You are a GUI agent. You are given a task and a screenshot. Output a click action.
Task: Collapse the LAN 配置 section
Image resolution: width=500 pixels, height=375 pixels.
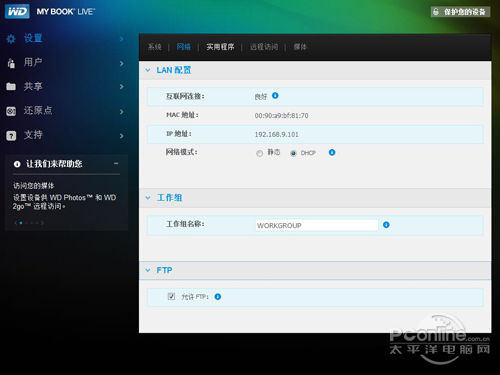point(148,70)
